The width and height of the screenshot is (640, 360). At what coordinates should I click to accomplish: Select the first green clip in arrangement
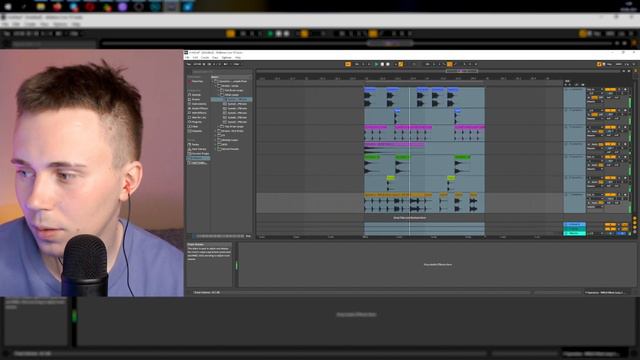tap(371, 157)
